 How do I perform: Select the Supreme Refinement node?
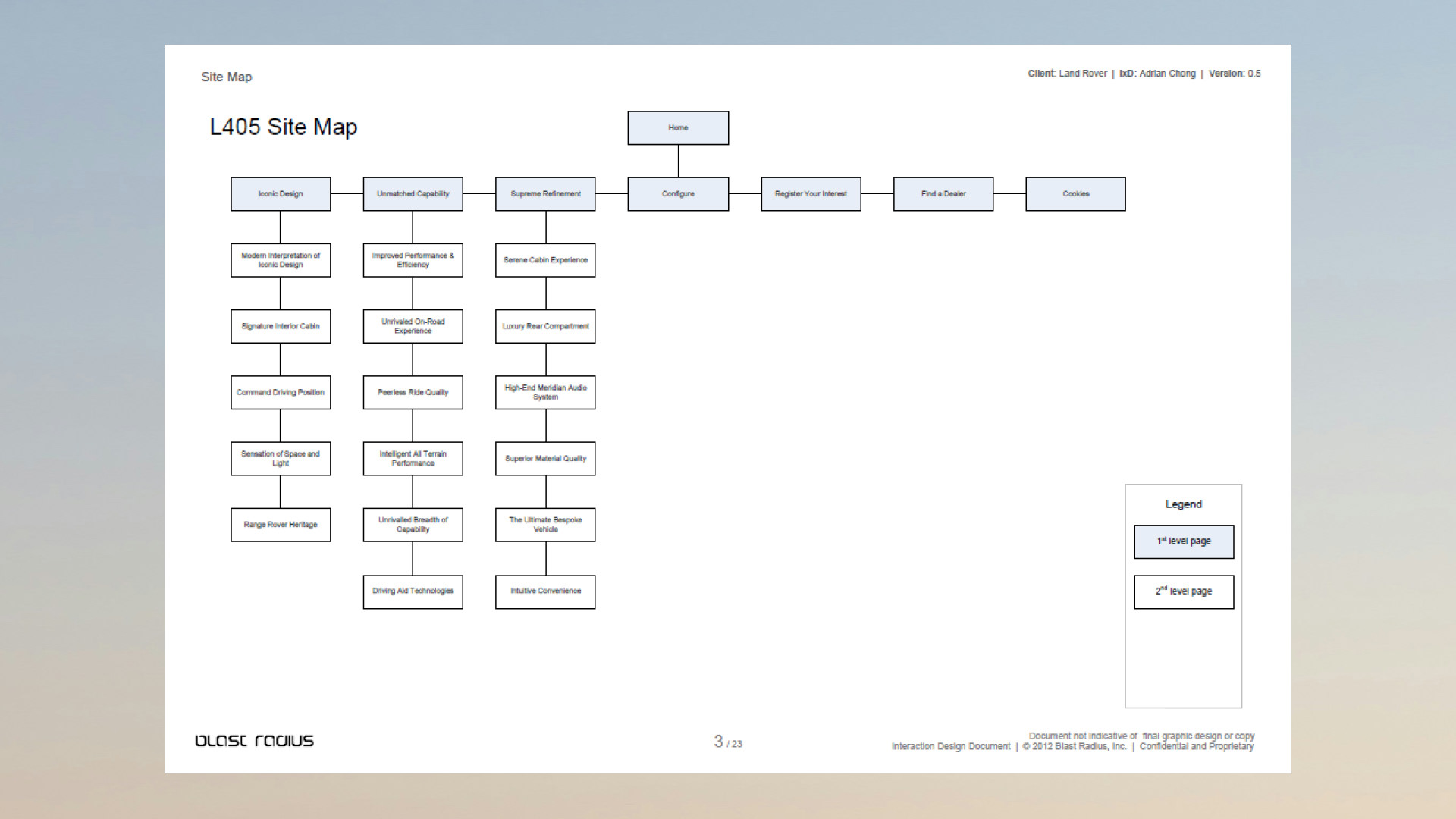[545, 194]
